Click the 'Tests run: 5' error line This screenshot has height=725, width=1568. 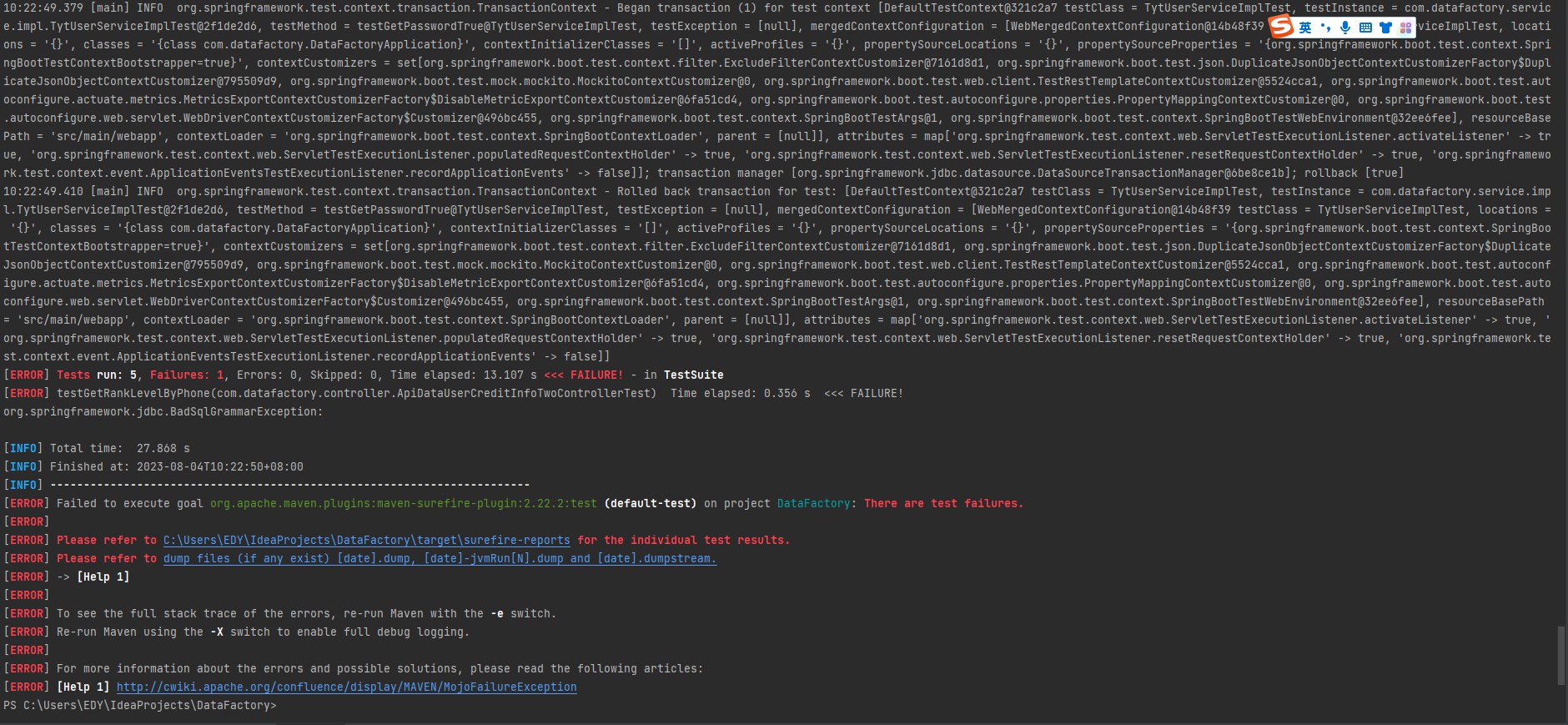click(364, 375)
